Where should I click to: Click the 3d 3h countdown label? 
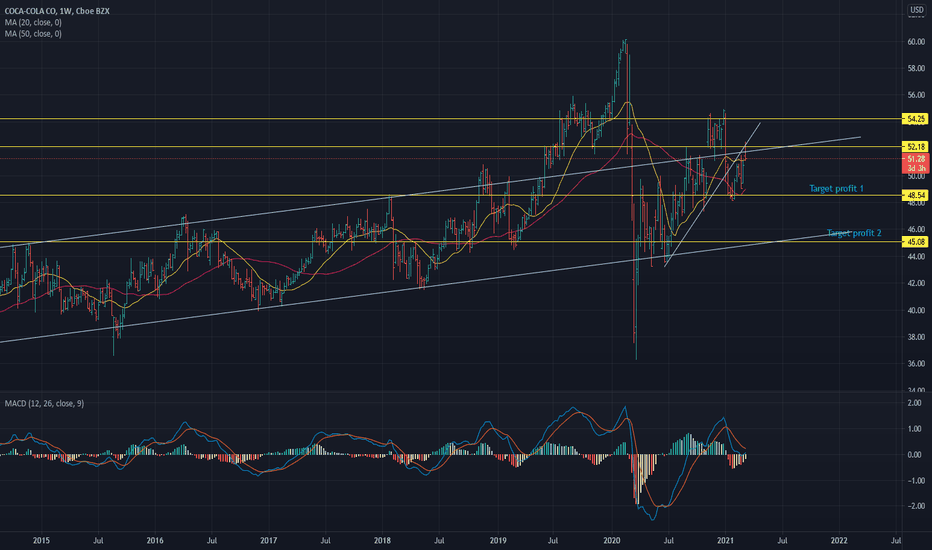(915, 169)
